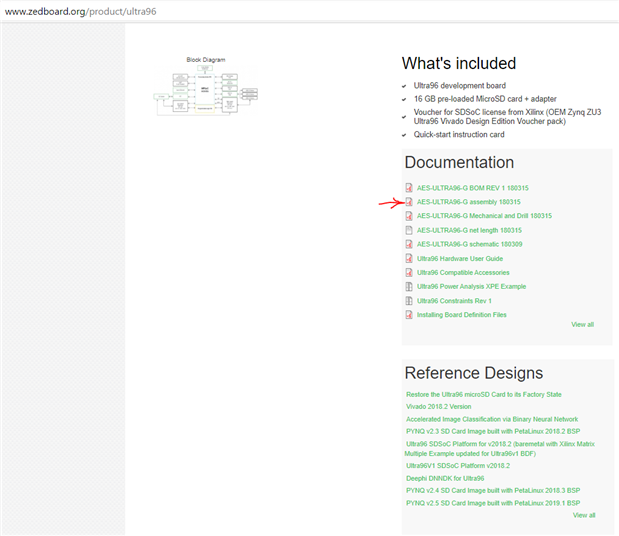Click '16 GB pre-loaded MicroSD card + adapter' text

tap(485, 99)
